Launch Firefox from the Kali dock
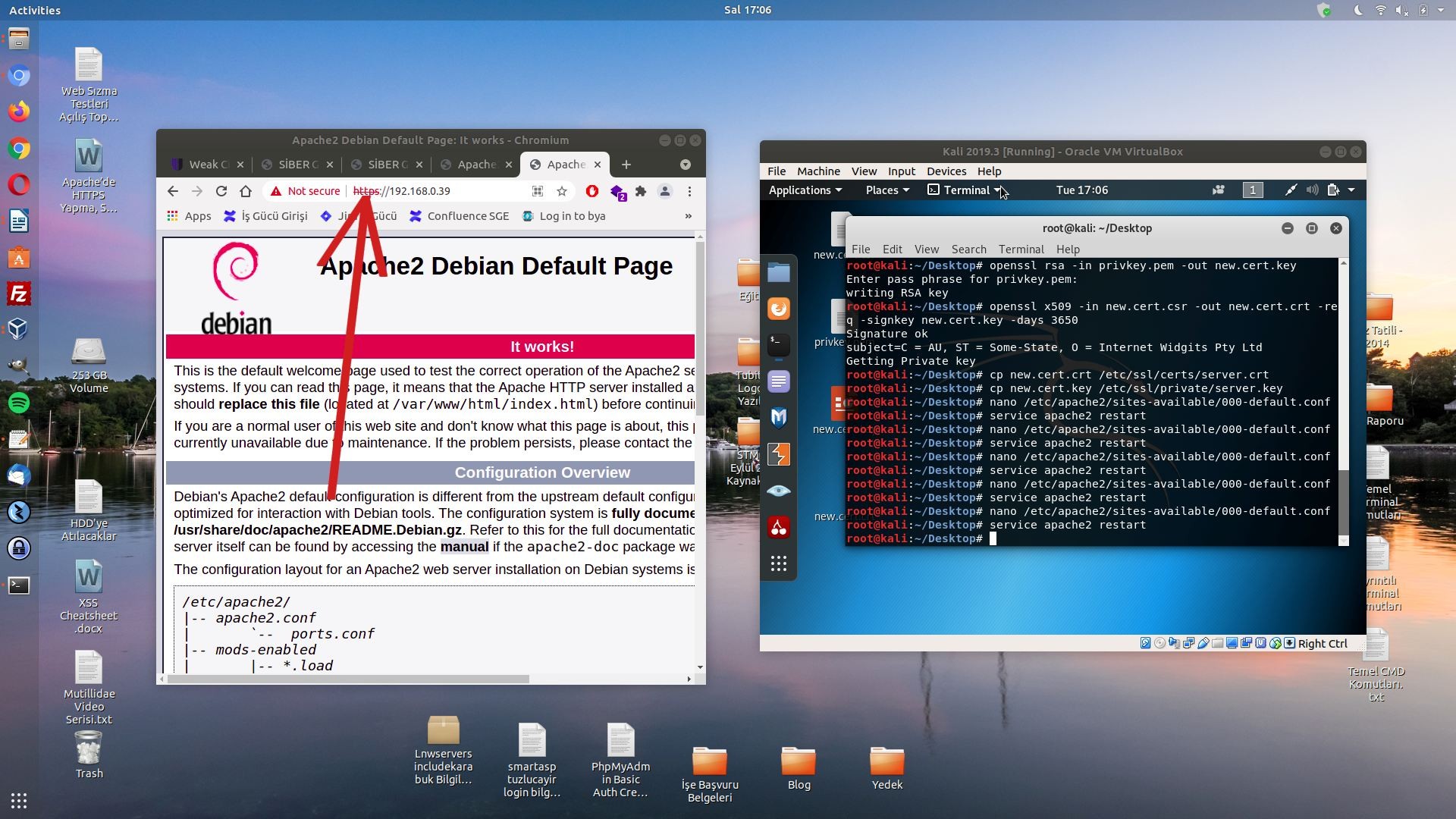 779,309
